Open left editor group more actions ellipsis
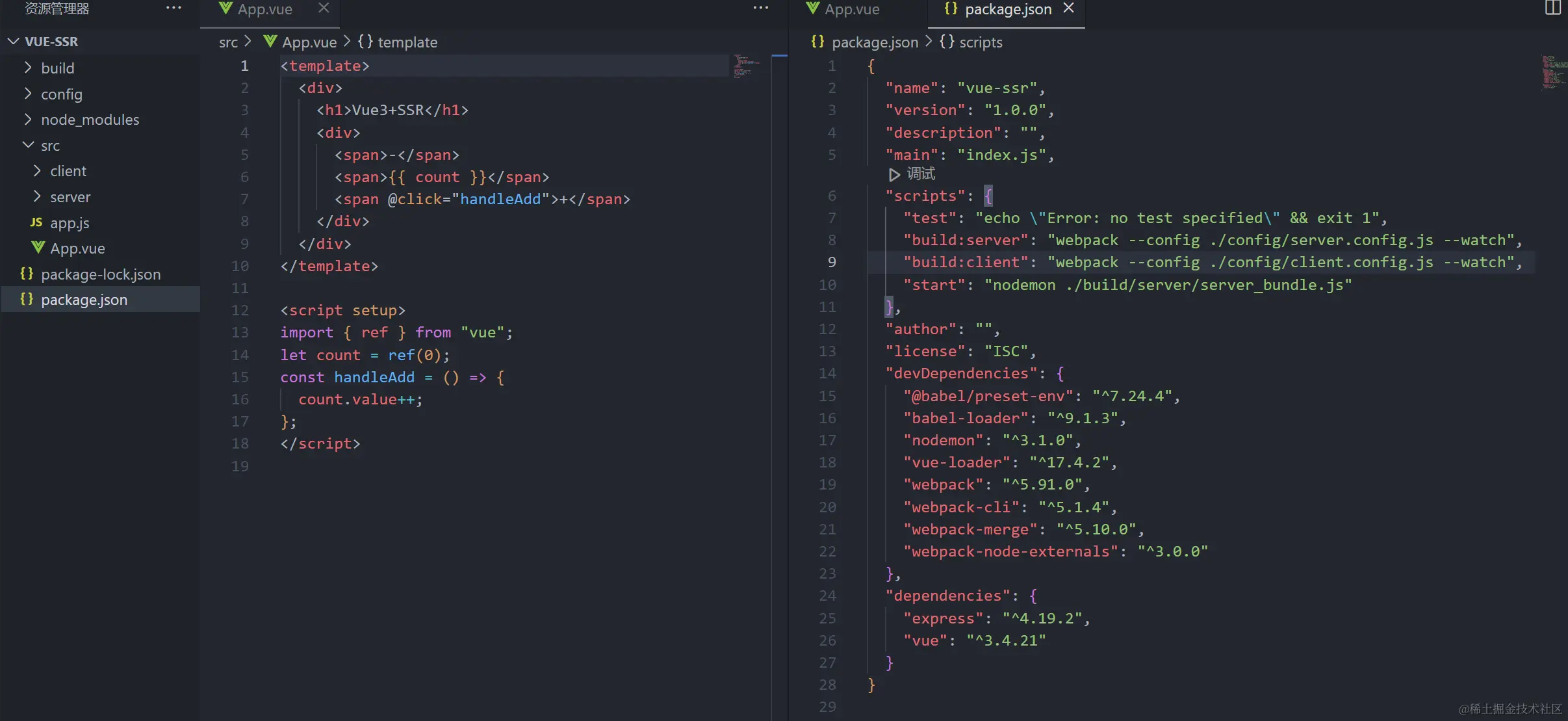 [760, 8]
